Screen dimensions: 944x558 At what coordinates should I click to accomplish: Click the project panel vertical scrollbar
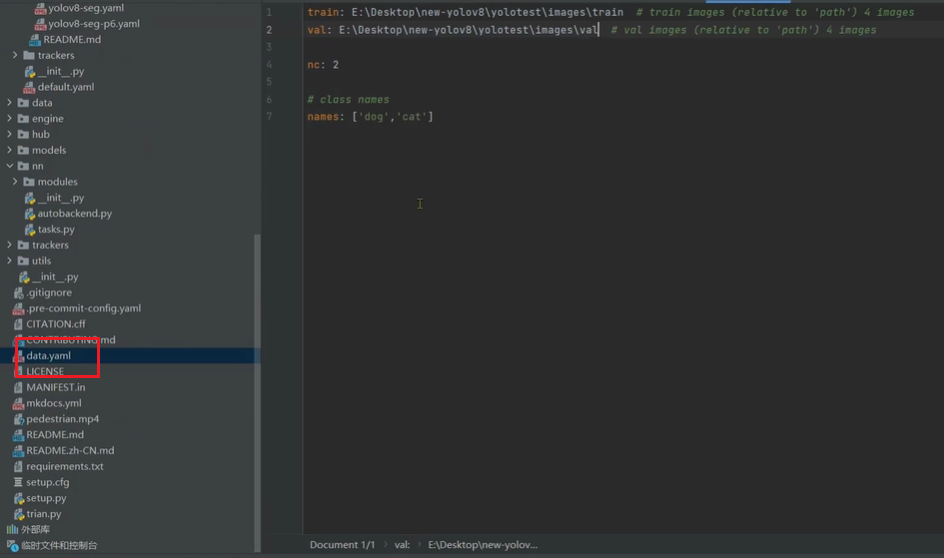tap(258, 392)
